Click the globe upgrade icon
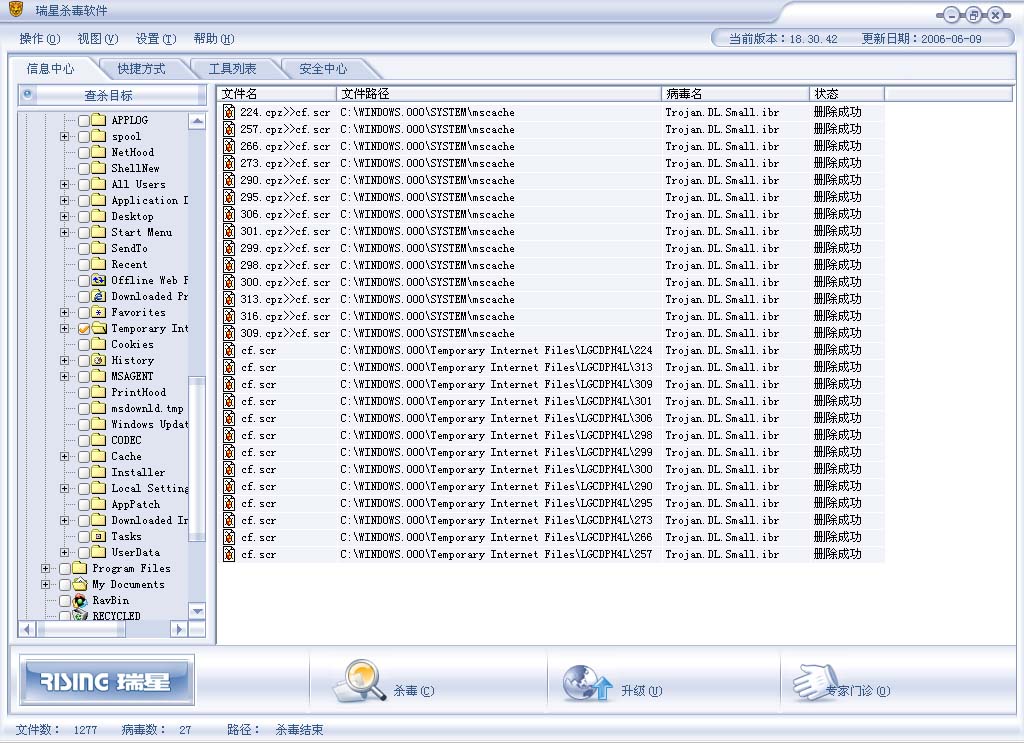 (x=587, y=683)
